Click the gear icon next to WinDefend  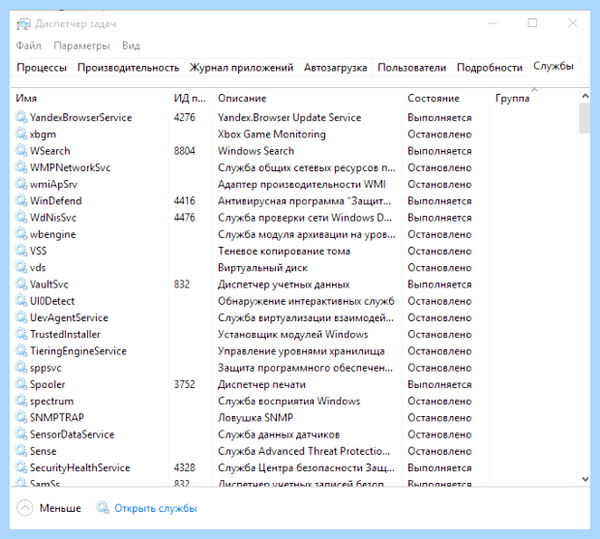click(21, 200)
